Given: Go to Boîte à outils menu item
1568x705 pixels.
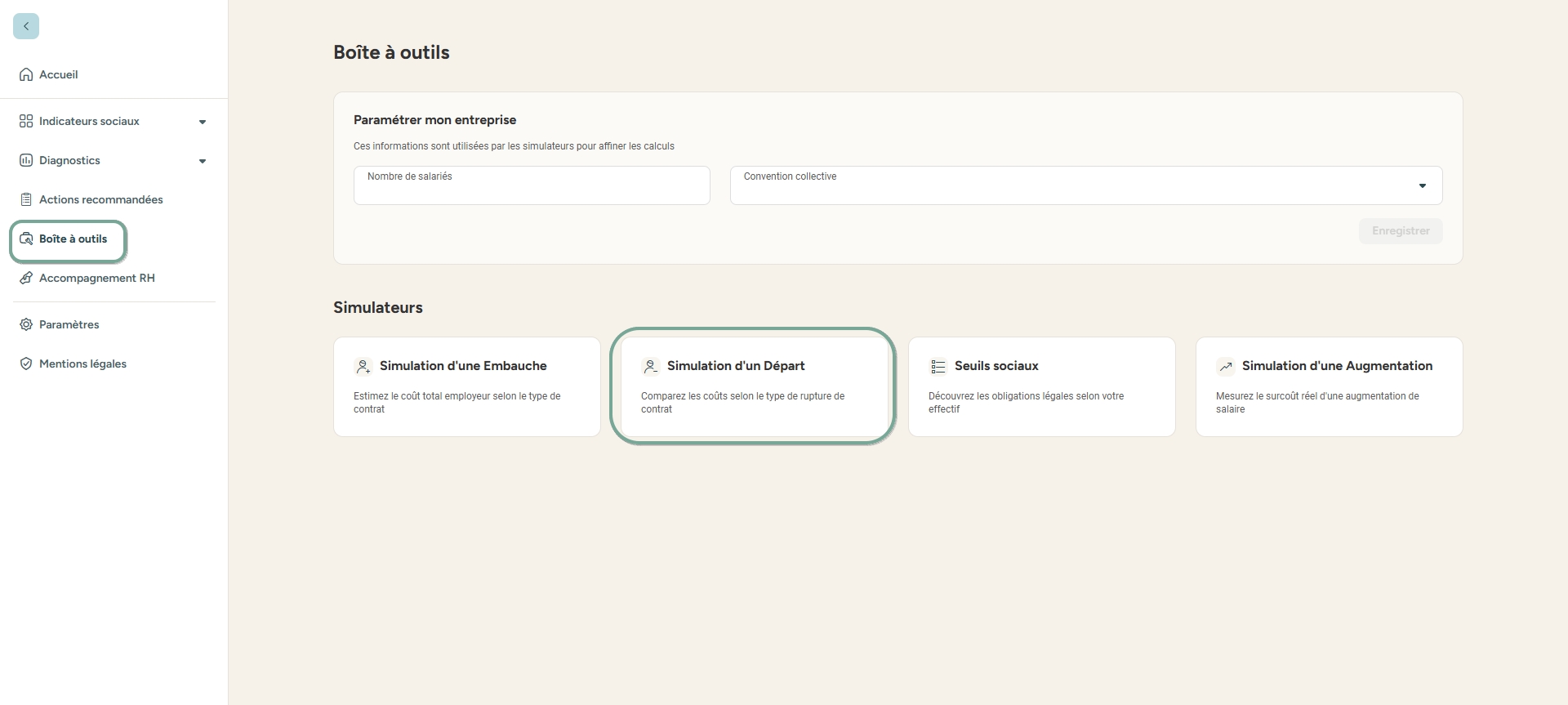Looking at the screenshot, I should tap(73, 239).
